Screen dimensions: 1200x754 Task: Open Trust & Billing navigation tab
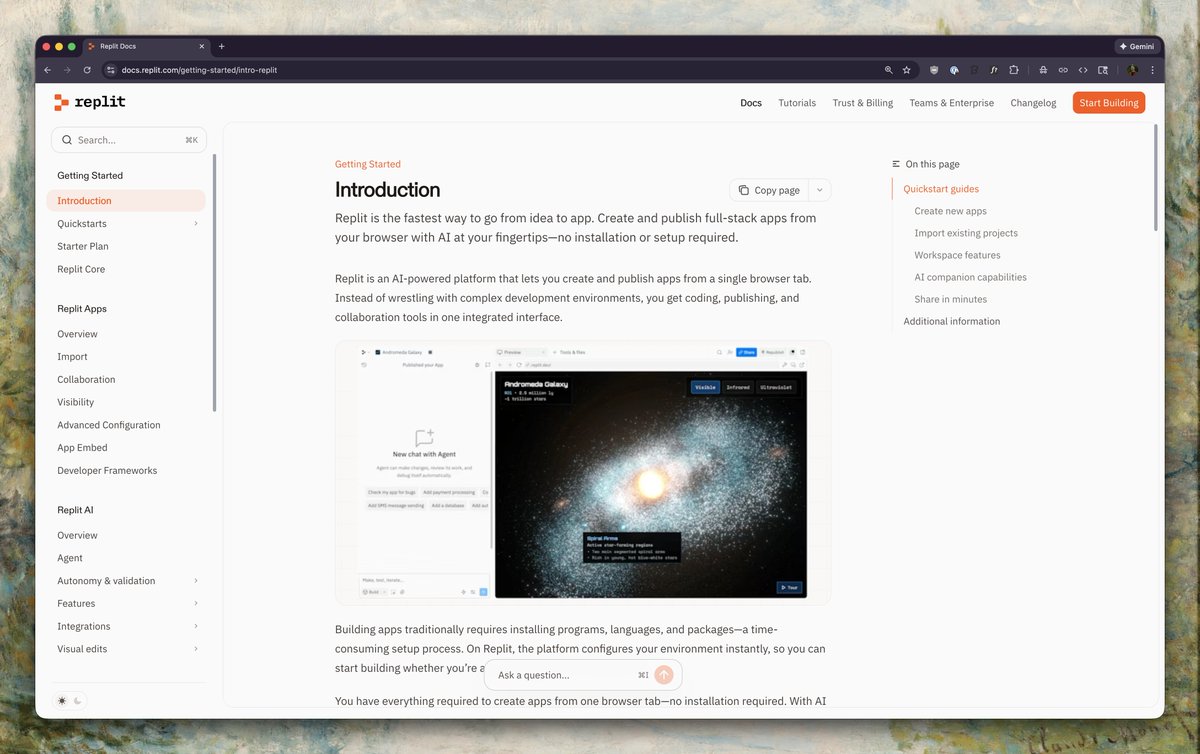coord(863,103)
